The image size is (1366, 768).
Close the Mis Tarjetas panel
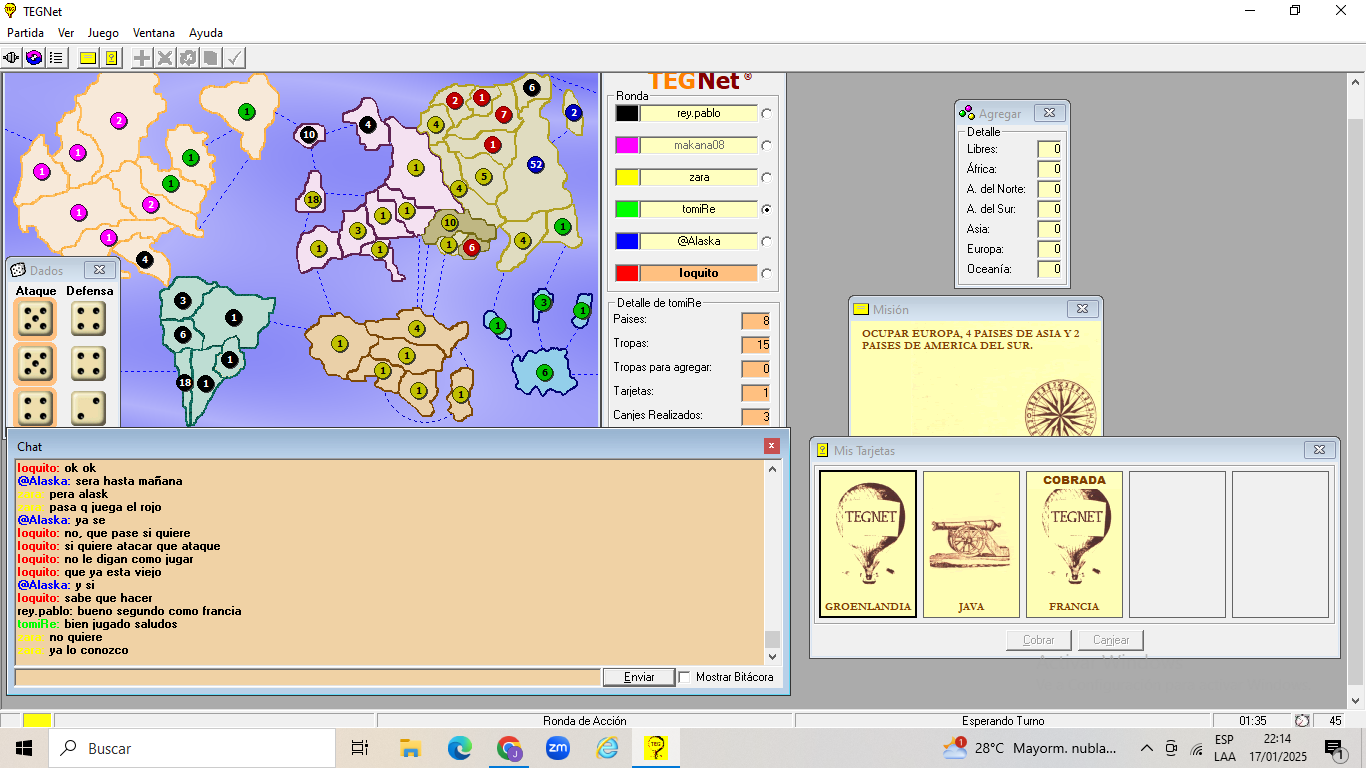1319,450
